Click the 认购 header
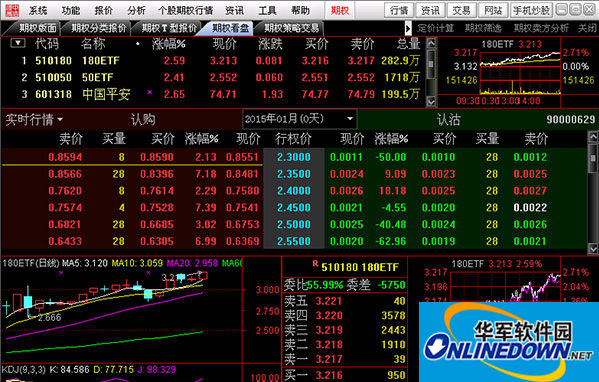Image resolution: width=599 pixels, height=382 pixels. [x=143, y=120]
